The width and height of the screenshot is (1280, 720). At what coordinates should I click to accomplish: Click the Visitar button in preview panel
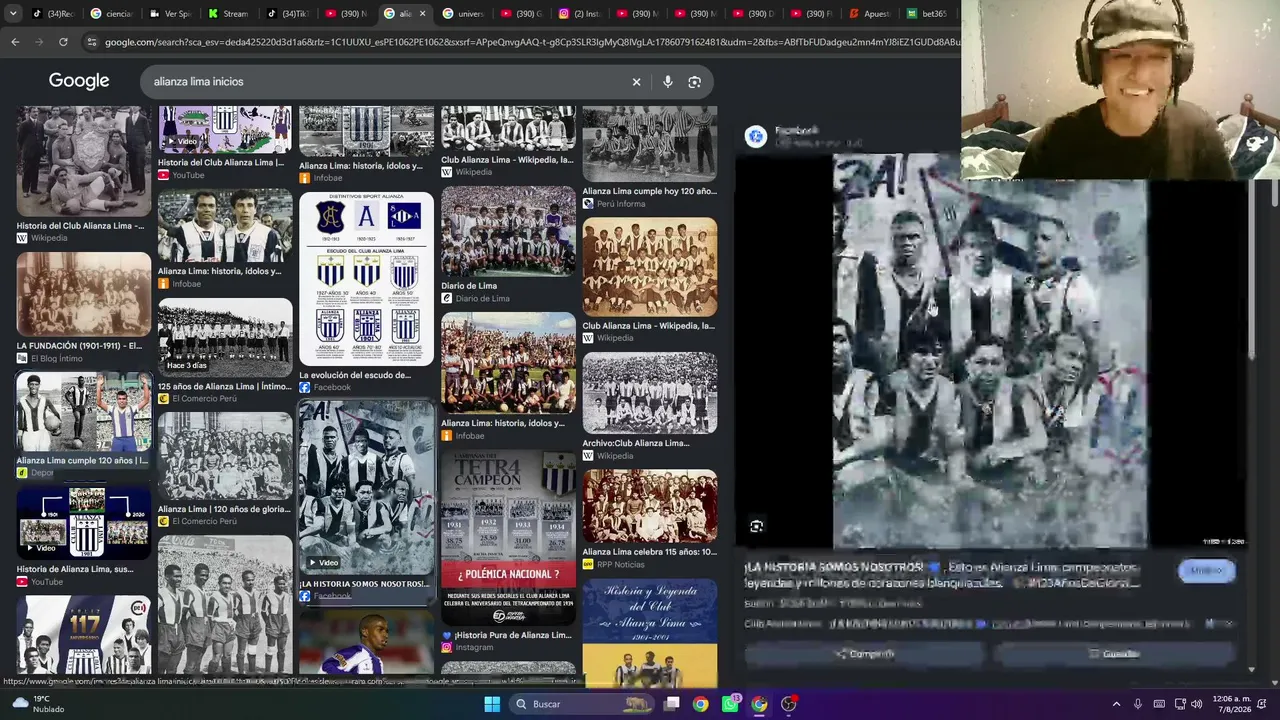(1207, 571)
